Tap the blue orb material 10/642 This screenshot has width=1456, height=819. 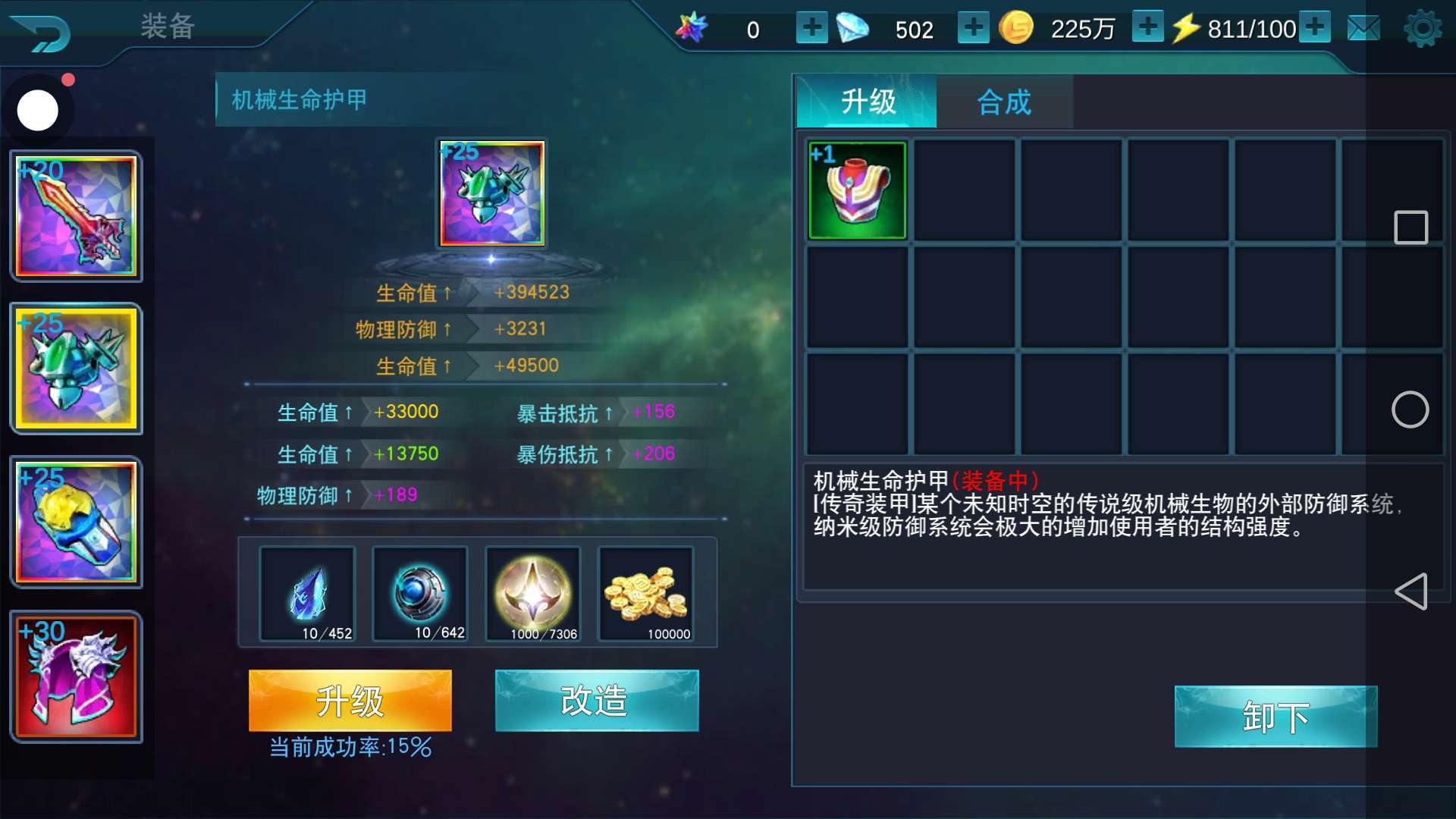tap(420, 594)
